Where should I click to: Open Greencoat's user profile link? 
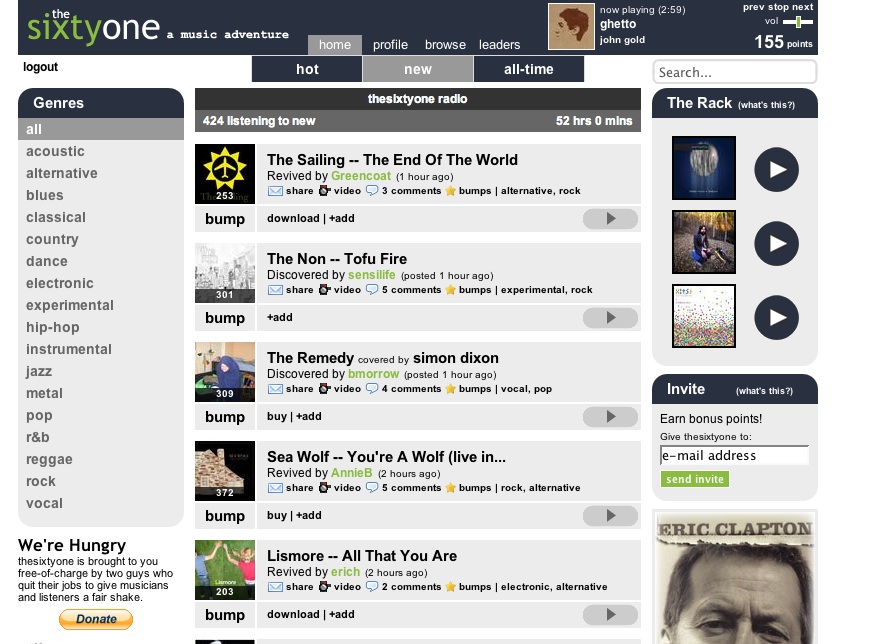tap(361, 176)
